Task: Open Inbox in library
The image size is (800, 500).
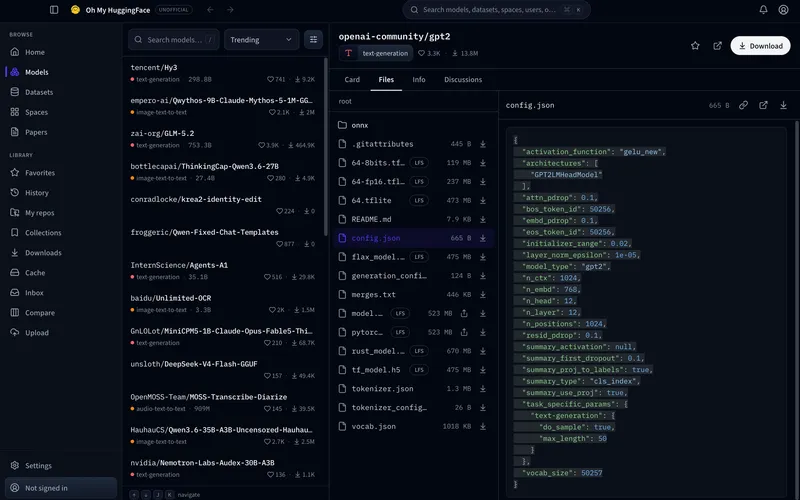Action: pyautogui.click(x=61, y=292)
